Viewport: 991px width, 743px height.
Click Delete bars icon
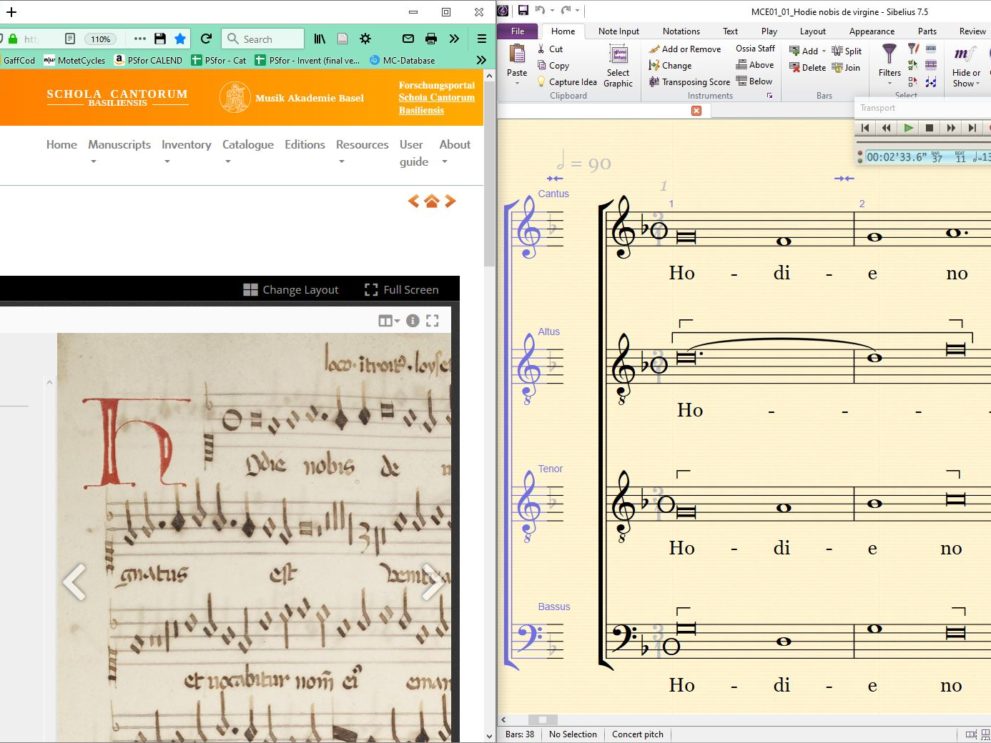pos(795,68)
